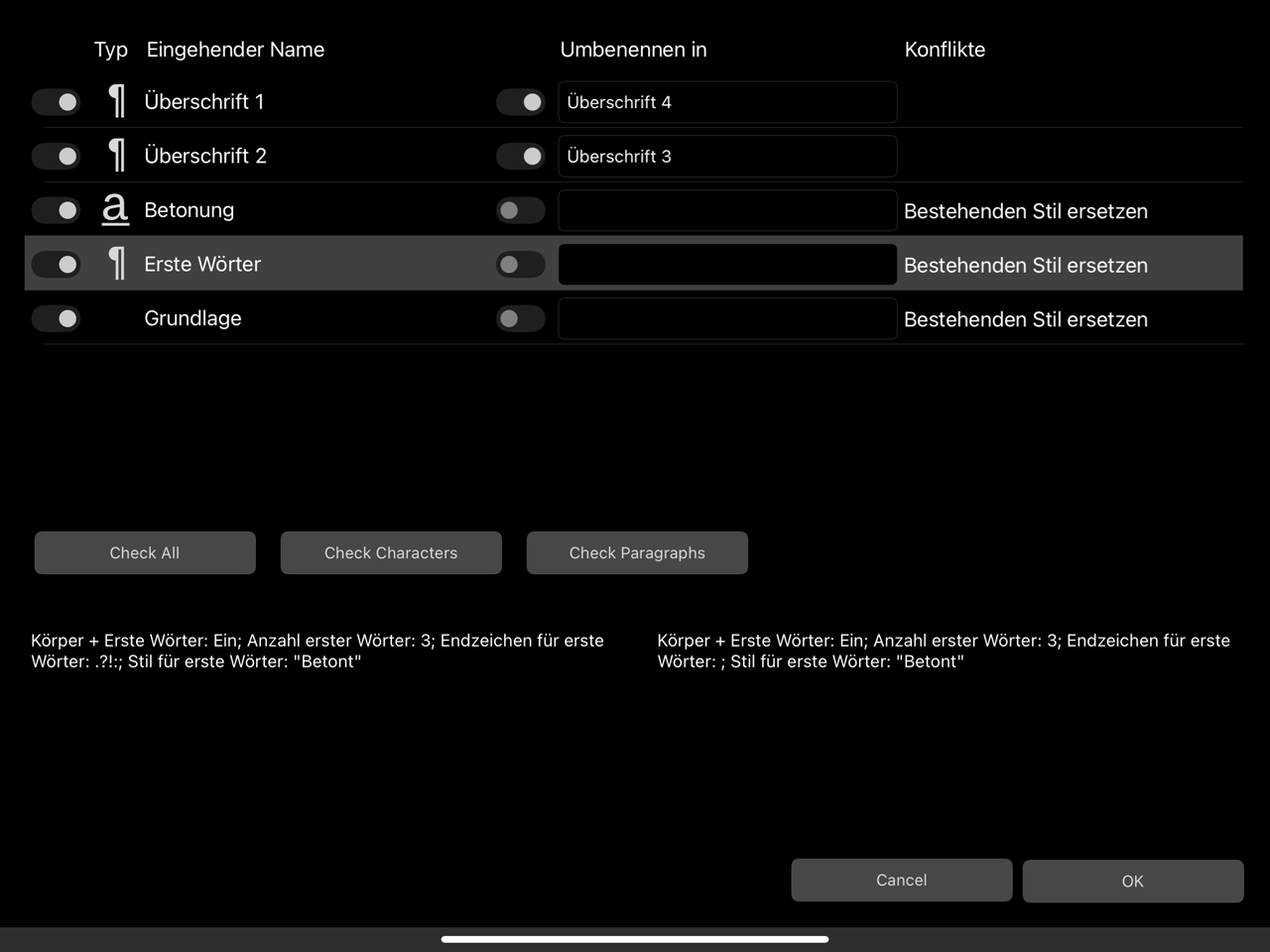
Task: Enable rename toggle for Erste Wörter
Action: point(521,265)
